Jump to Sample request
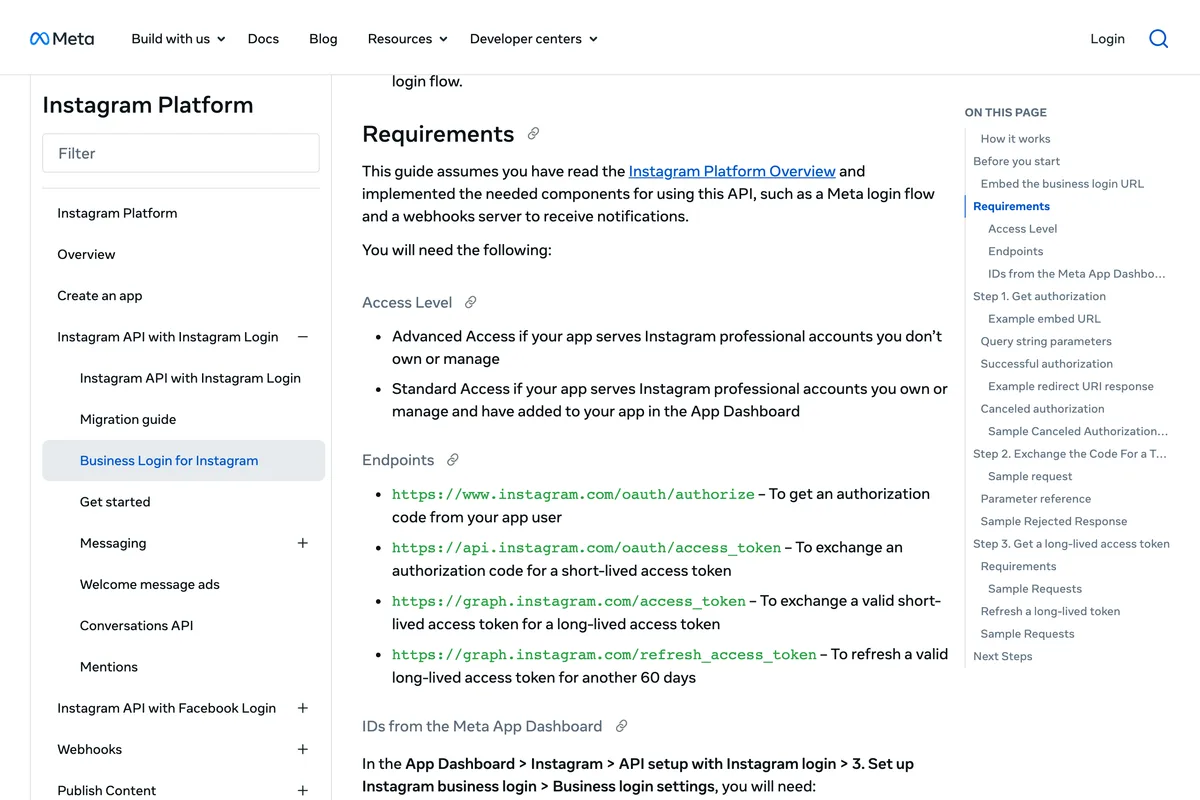 click(1030, 476)
